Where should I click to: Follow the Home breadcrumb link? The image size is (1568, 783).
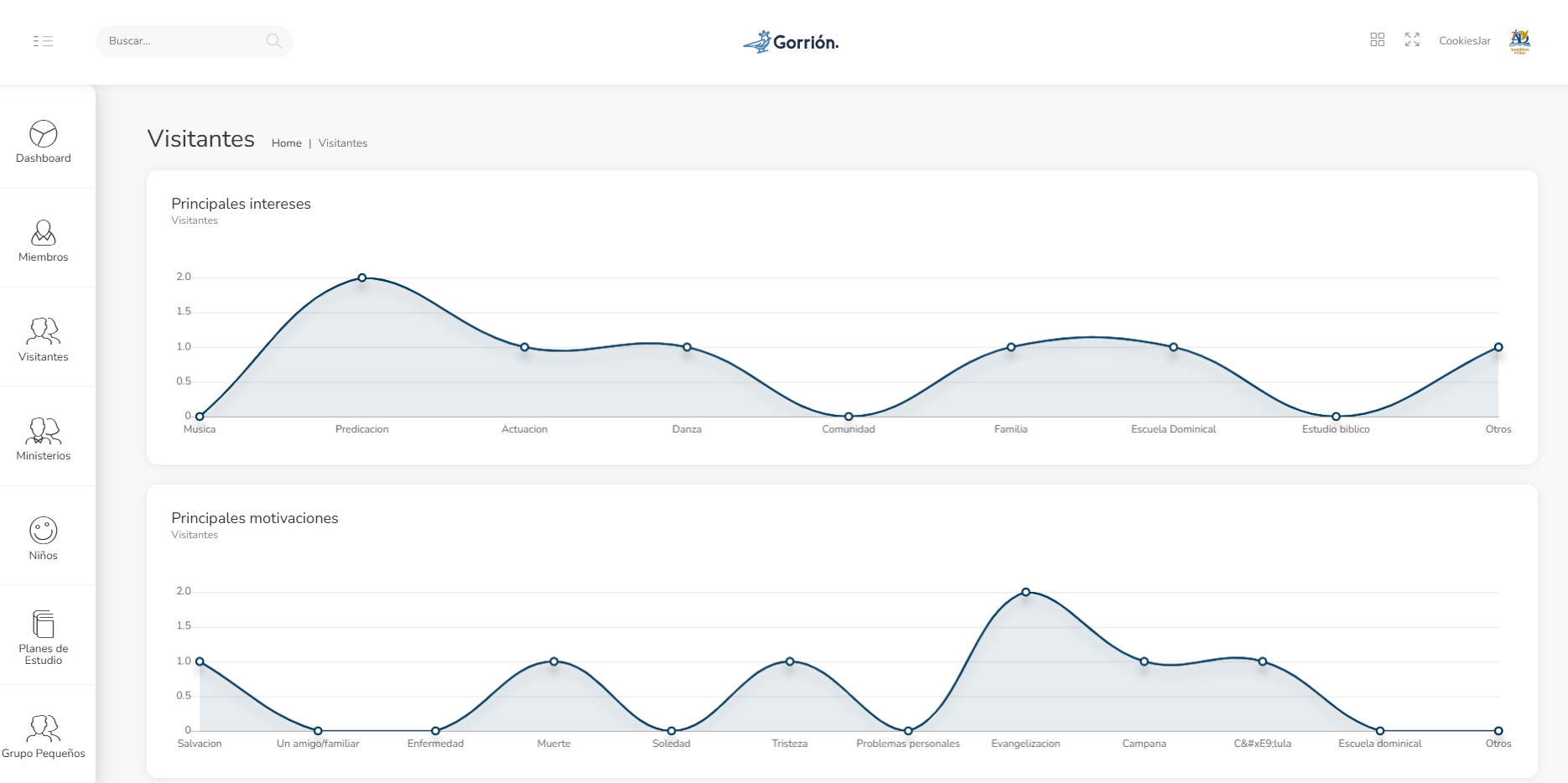tap(286, 143)
